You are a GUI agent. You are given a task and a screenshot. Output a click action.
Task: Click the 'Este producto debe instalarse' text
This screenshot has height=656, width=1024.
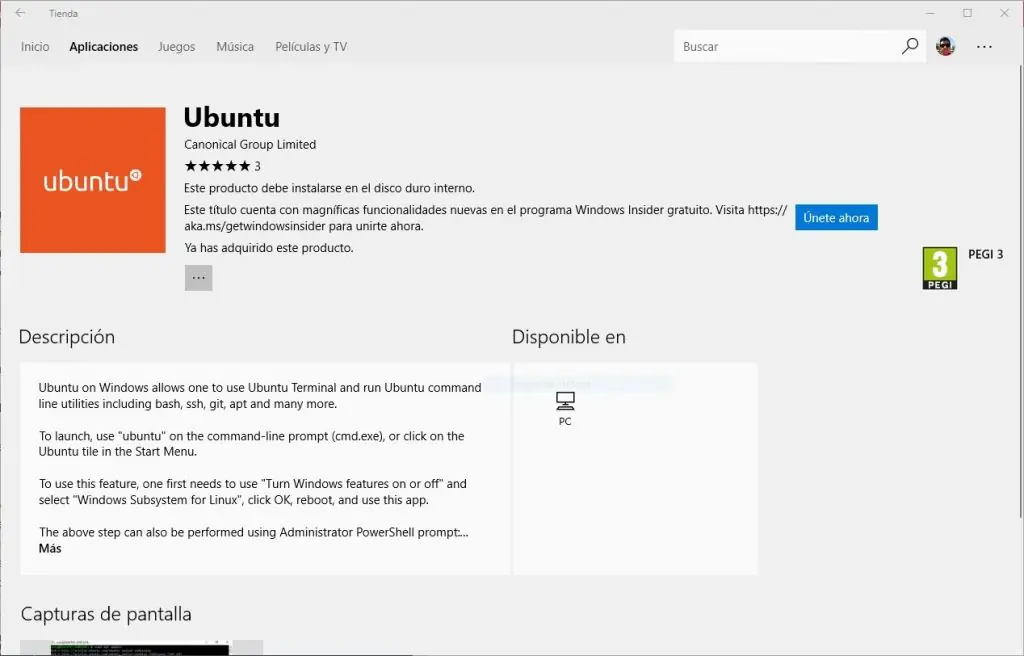pyautogui.click(x=330, y=188)
